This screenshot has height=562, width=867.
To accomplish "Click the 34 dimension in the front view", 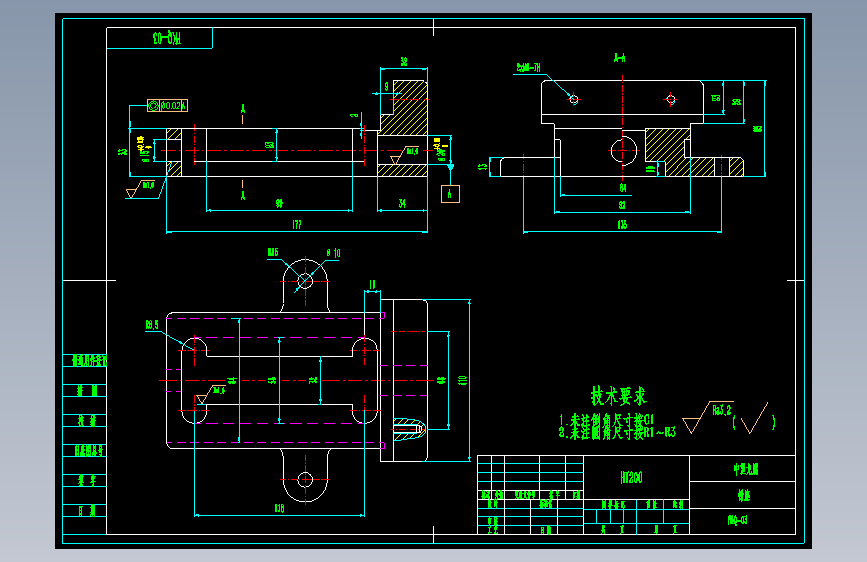I will (402, 204).
